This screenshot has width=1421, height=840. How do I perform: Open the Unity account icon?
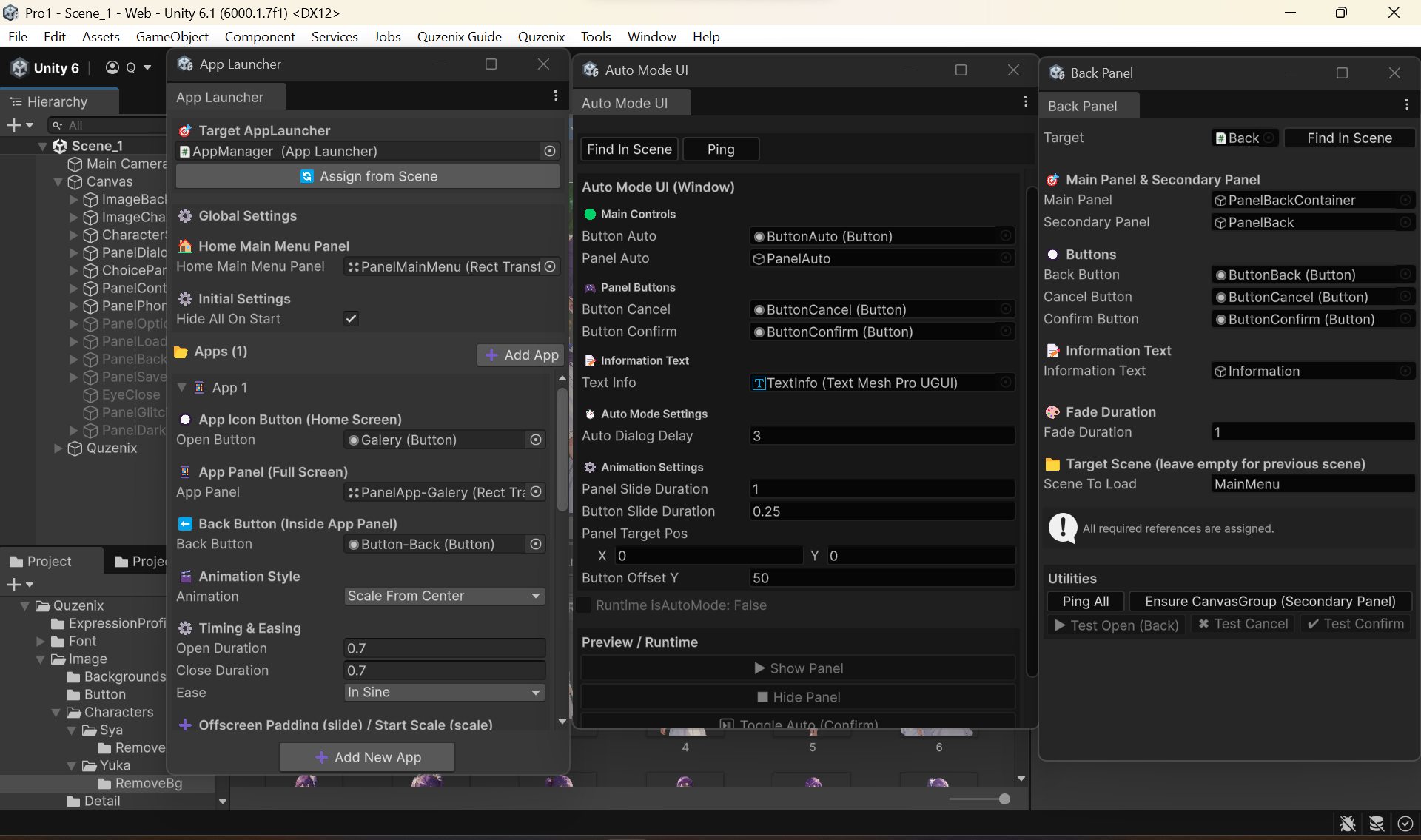point(111,67)
